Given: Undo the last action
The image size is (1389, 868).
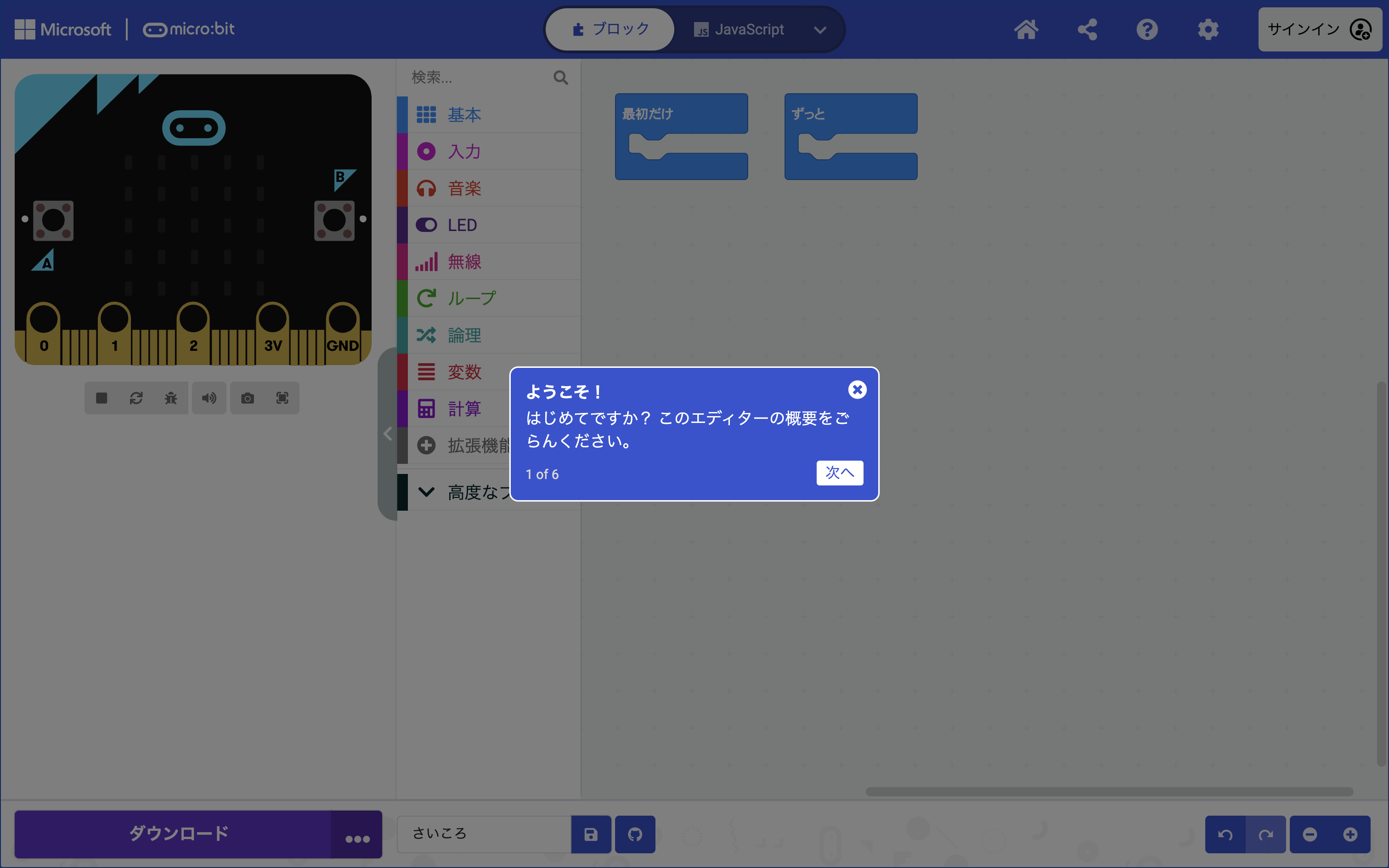Looking at the screenshot, I should (x=1225, y=834).
